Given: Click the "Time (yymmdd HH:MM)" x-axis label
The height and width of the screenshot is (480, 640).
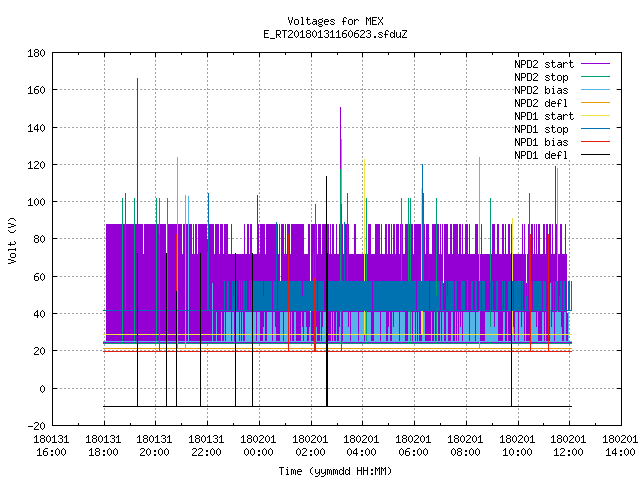Looking at the screenshot, I should (x=335, y=471).
